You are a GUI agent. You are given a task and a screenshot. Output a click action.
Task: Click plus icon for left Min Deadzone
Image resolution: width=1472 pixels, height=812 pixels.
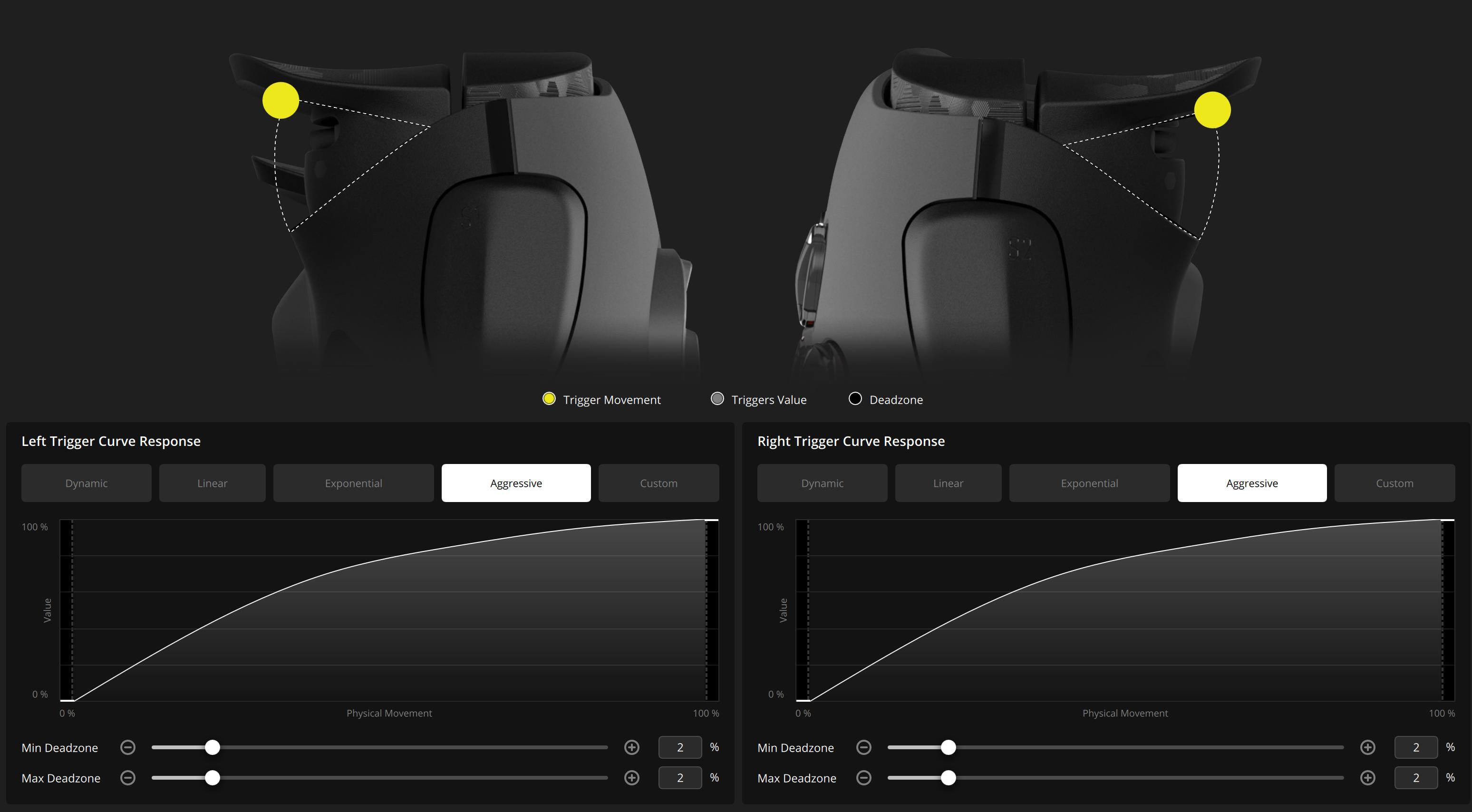click(631, 747)
